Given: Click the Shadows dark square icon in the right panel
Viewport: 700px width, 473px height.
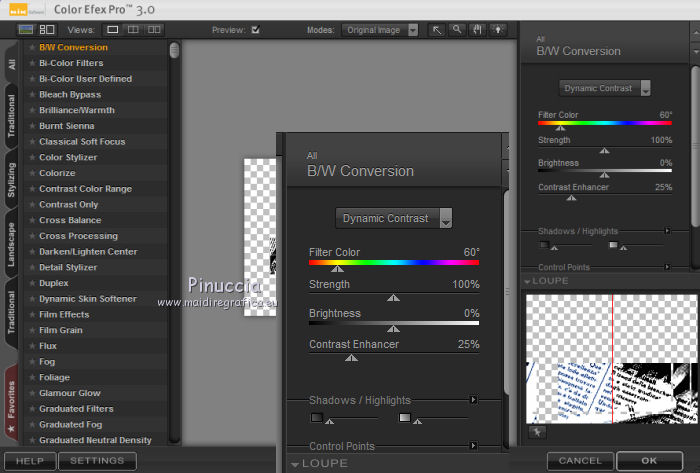Looking at the screenshot, I should pyautogui.click(x=544, y=245).
